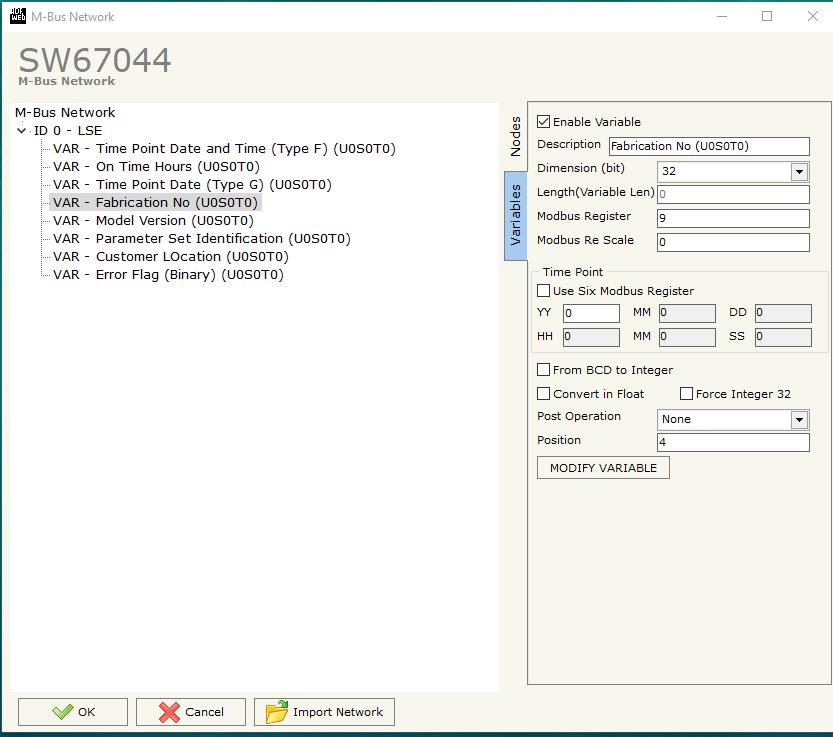Viewport: 833px width, 737px height.
Task: Click the Import Network folder icon
Action: point(277,711)
